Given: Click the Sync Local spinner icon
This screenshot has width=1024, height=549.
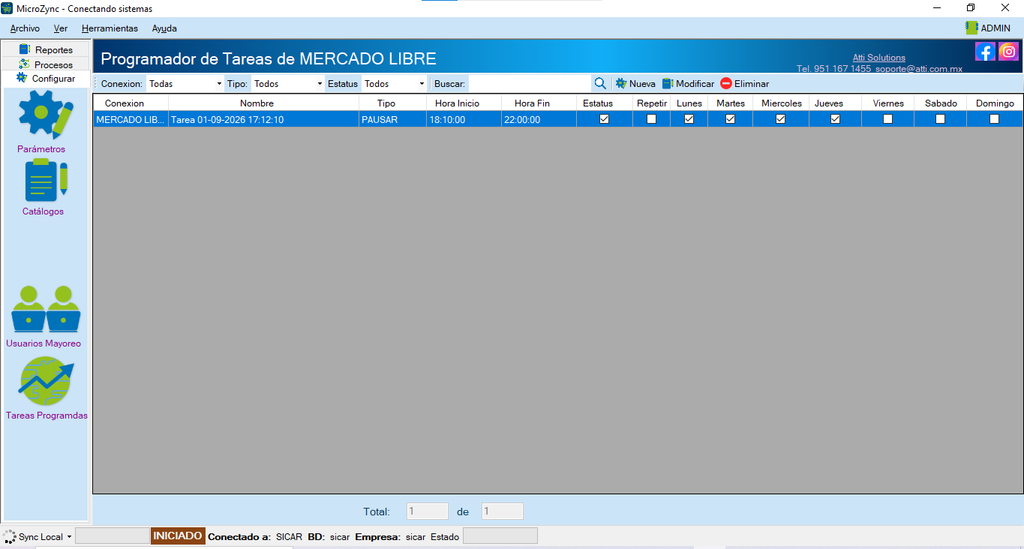Looking at the screenshot, I should 9,537.
